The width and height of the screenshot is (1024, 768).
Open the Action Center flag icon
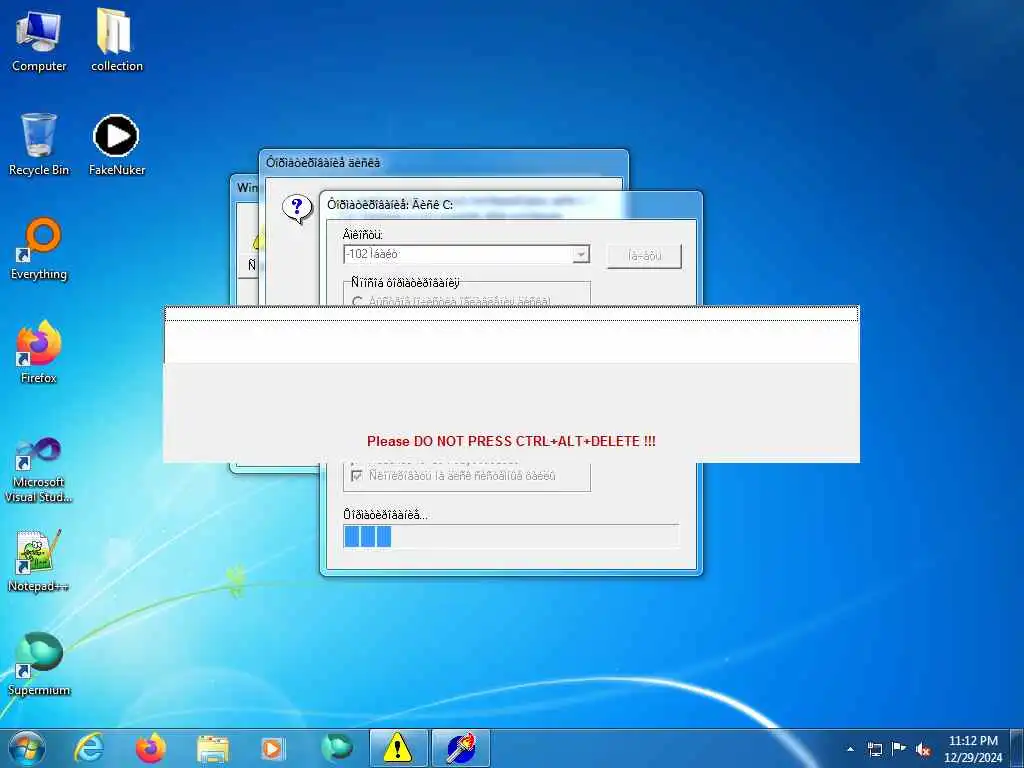899,749
